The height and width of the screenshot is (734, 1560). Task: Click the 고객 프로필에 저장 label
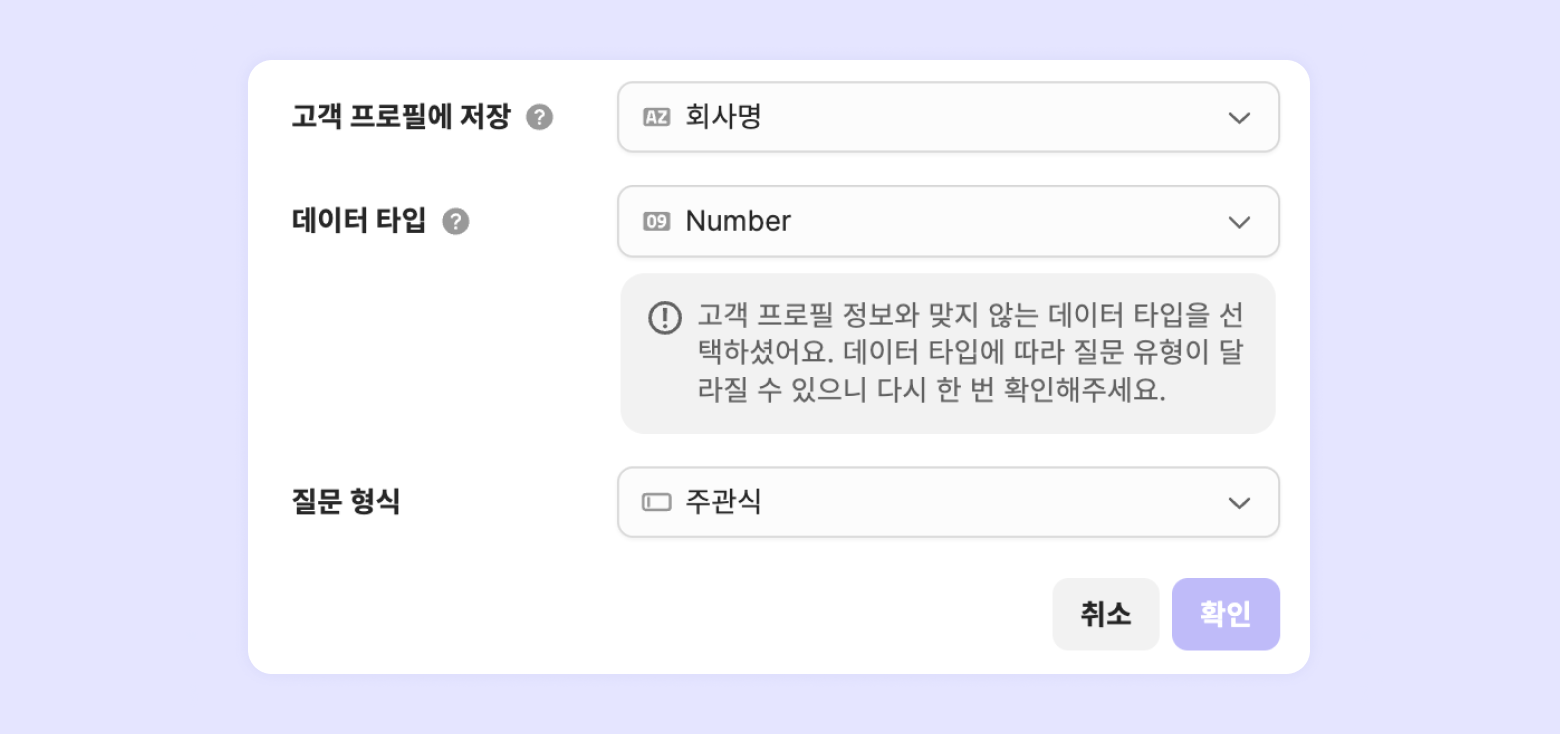[x=400, y=117]
